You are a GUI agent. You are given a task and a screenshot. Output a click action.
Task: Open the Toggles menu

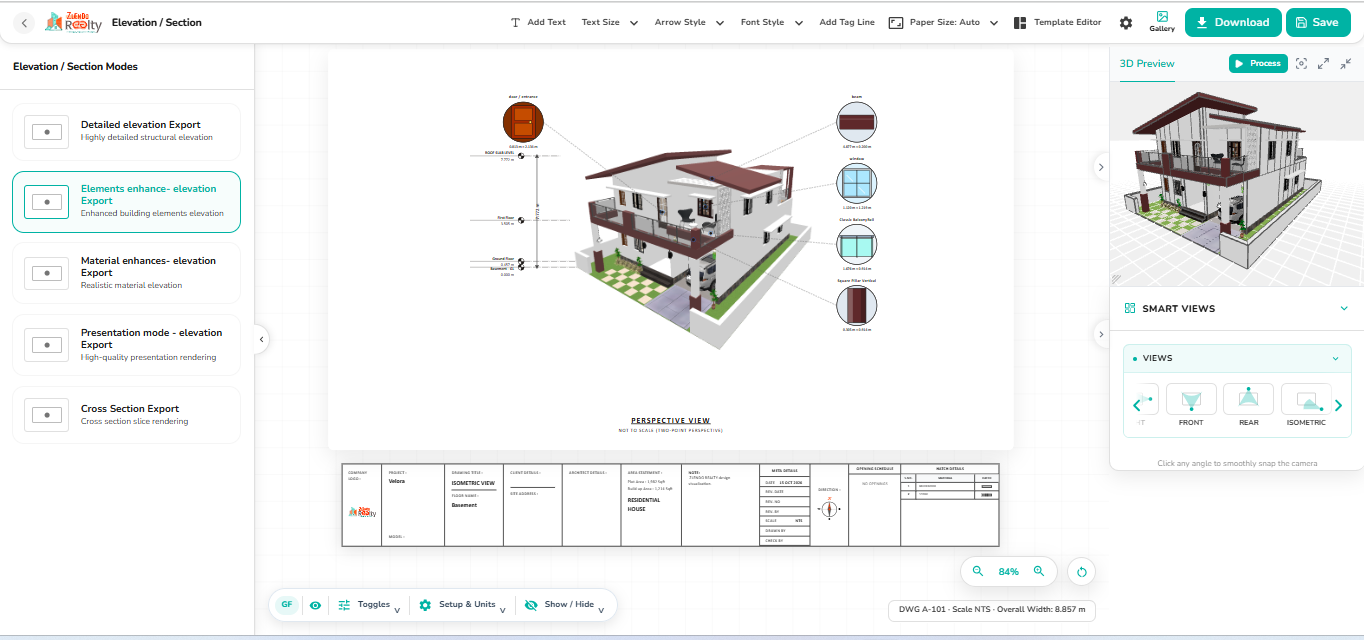pos(369,605)
